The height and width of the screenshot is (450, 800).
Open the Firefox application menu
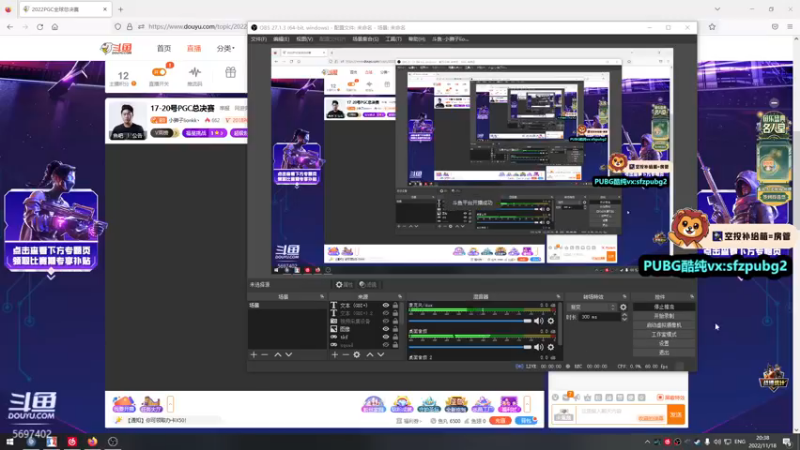(790, 27)
